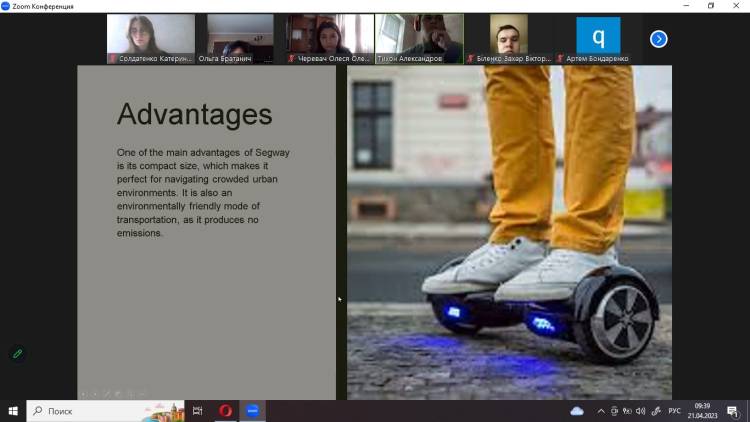Select Солдатенко Катерина's video thumbnail
Image resolution: width=750 pixels, height=422 pixels.
[x=150, y=38]
